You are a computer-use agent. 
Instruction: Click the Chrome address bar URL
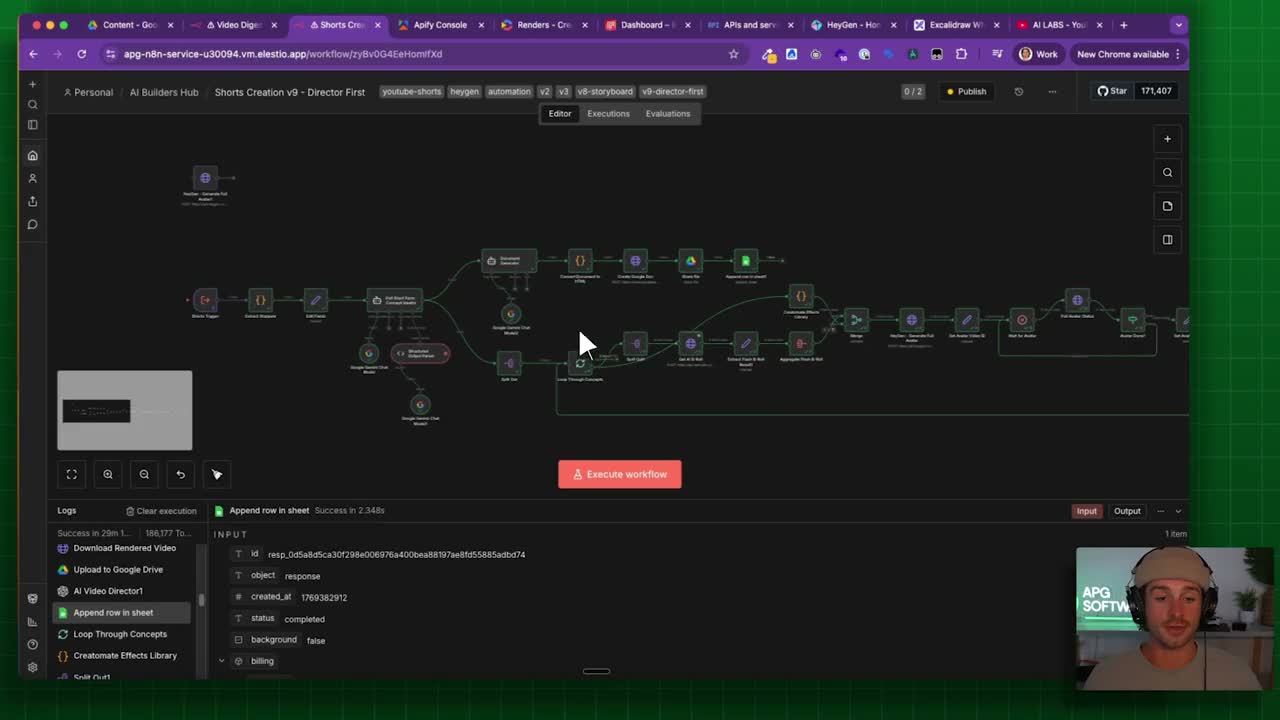coord(283,54)
